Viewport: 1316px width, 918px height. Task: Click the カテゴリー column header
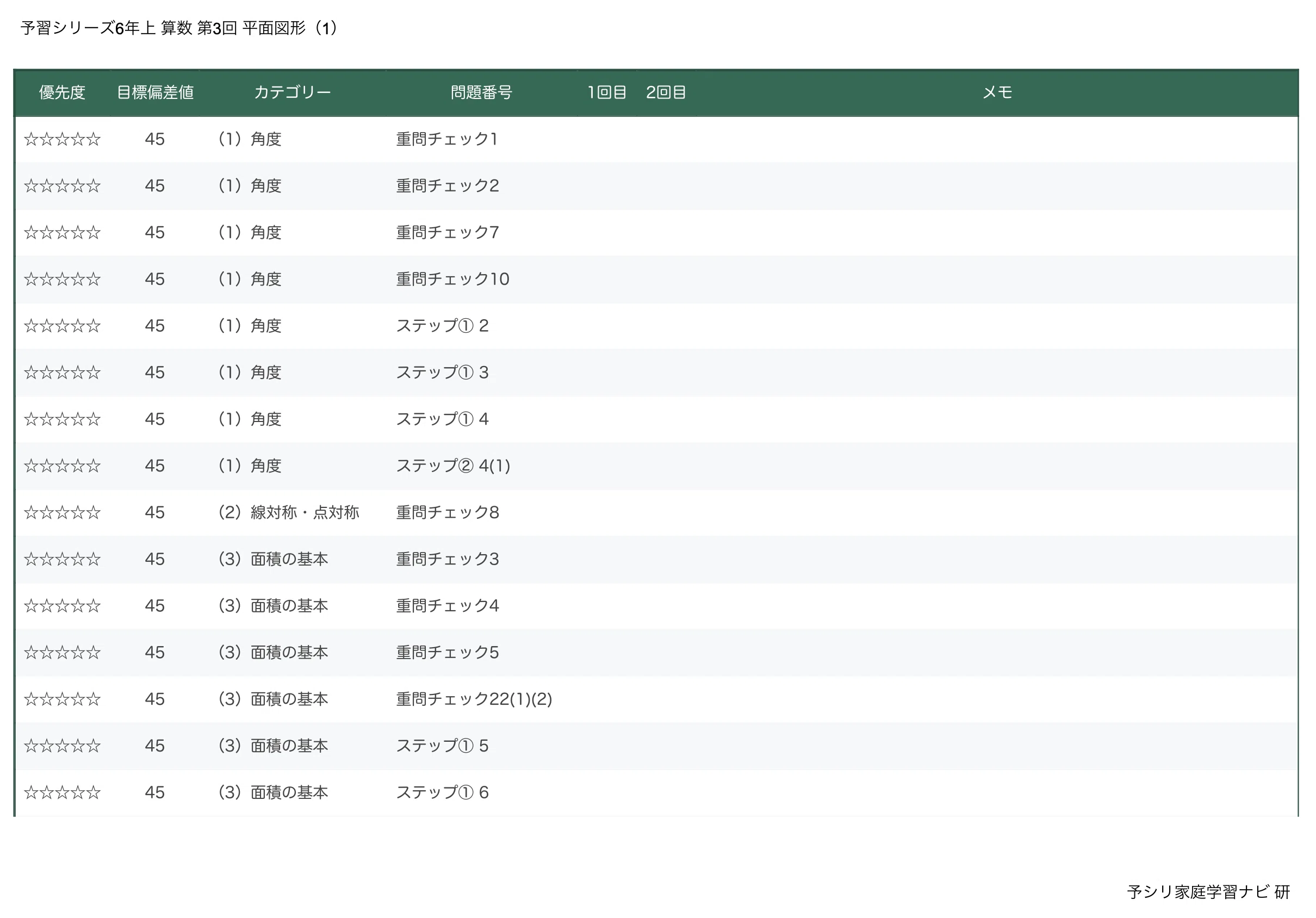point(293,92)
